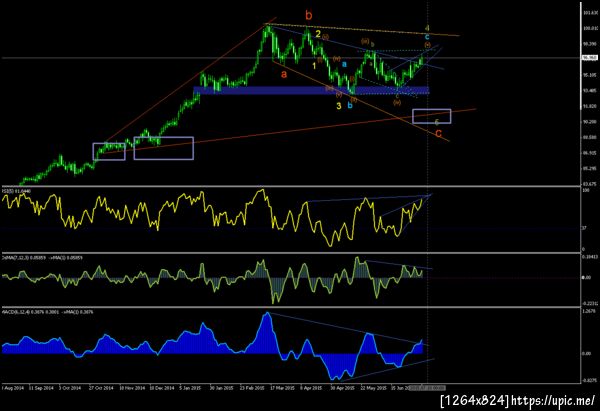
Task: Click the RSI scale value 37
Action: (x=584, y=228)
